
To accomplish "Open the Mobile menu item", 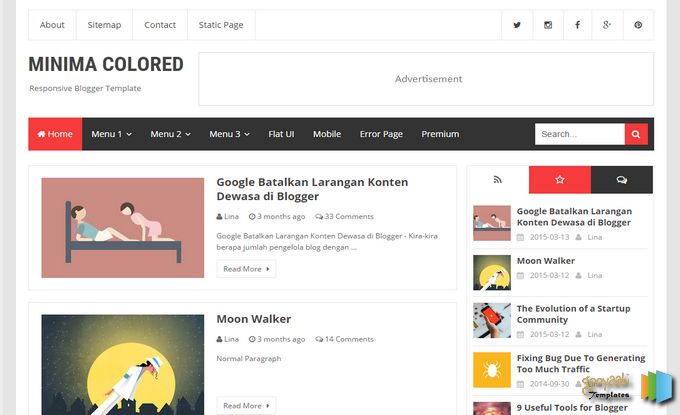I will (327, 134).
